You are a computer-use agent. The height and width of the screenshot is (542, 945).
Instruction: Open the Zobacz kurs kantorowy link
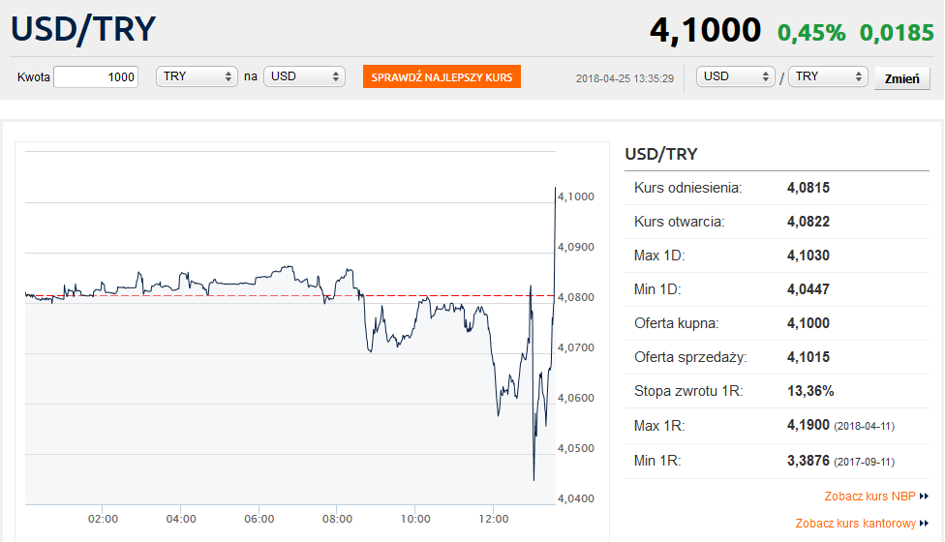coord(856,523)
